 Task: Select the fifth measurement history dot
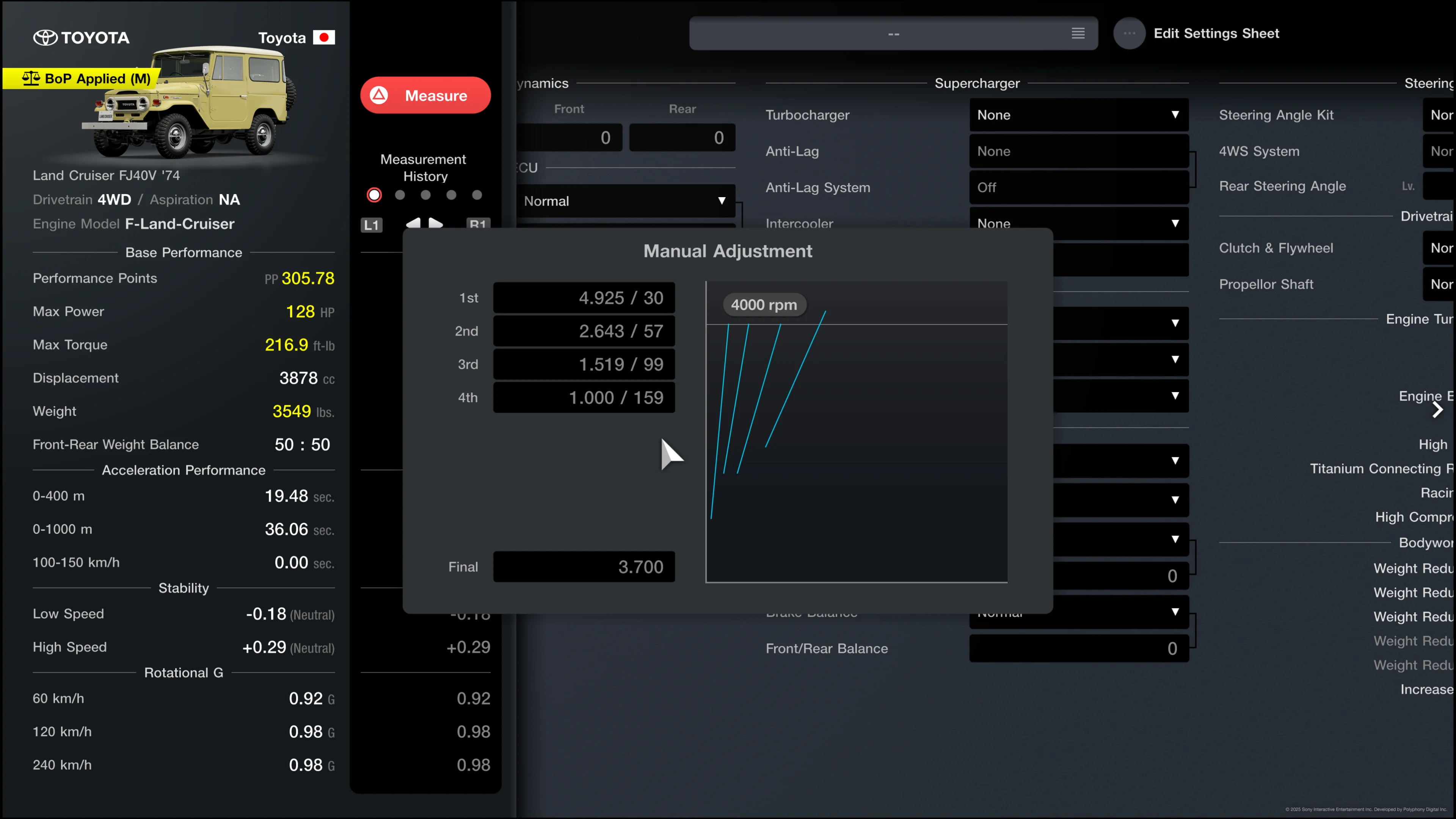(477, 195)
